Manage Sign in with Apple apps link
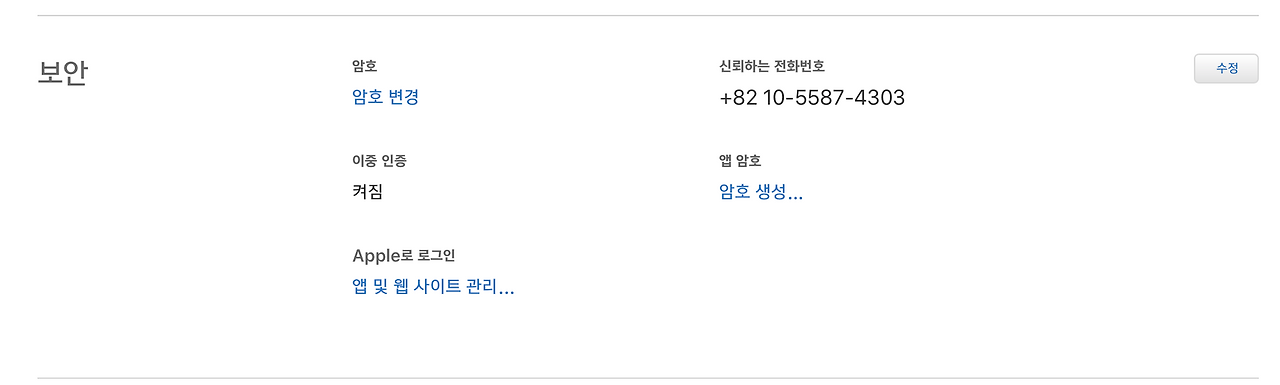Screen dimensions: 1280x385 coord(433,287)
